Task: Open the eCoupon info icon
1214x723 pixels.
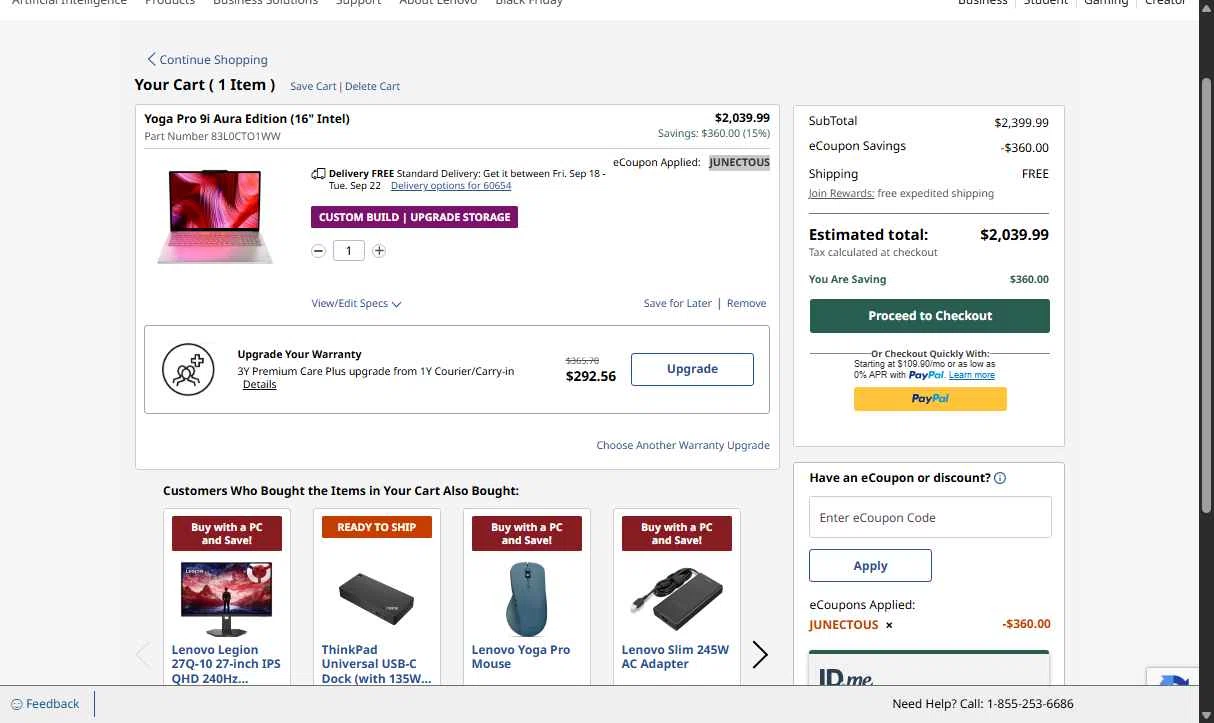Action: tap(1000, 478)
